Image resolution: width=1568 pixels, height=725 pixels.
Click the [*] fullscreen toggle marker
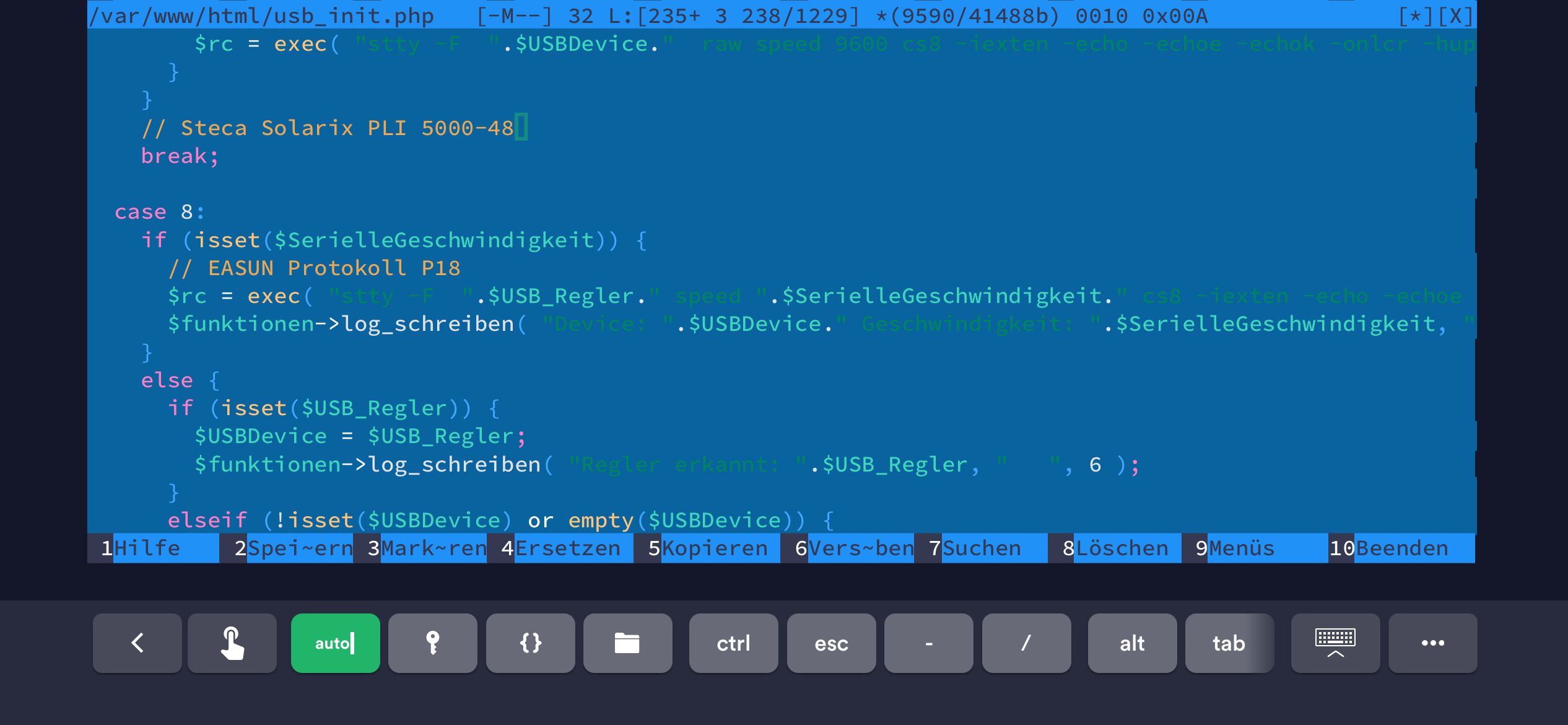pyautogui.click(x=1416, y=15)
